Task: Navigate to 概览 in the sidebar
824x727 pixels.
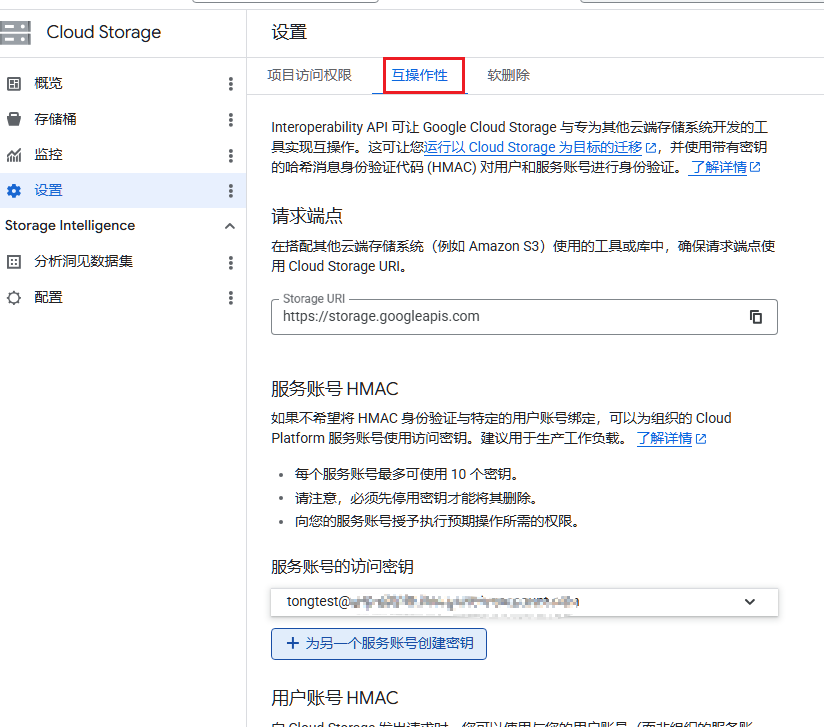Action: coord(48,84)
